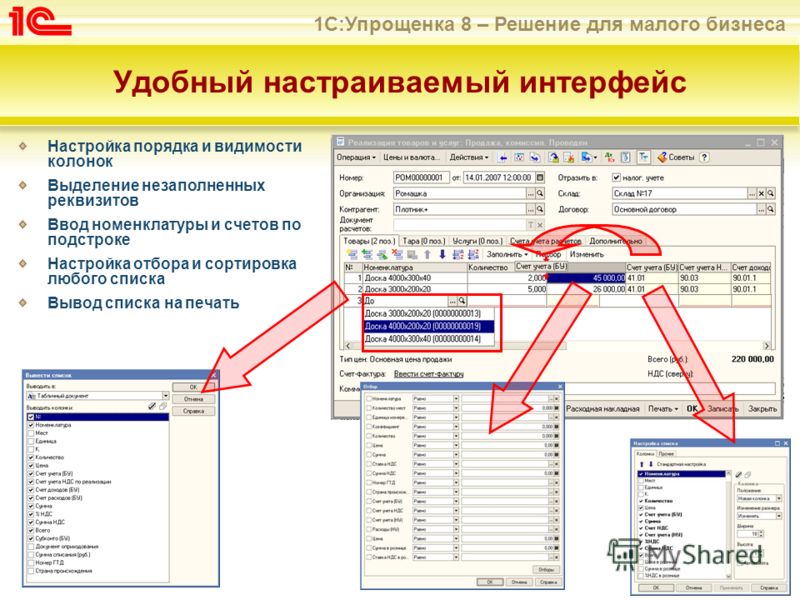Image resolution: width=800 pixels, height=600 pixels.
Task: Click magnifier in third row nomenclature field
Action: tap(462, 301)
